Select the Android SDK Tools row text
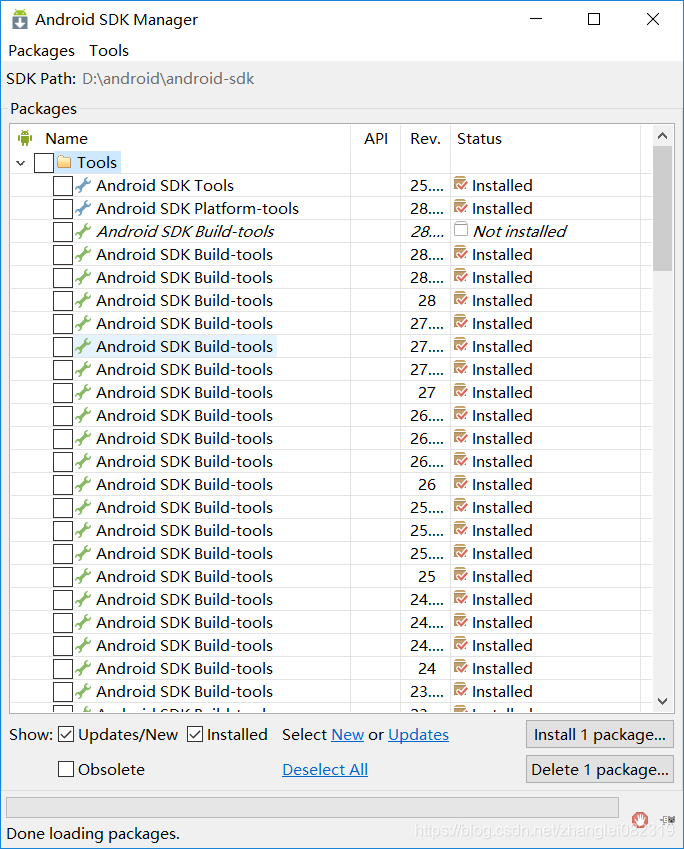This screenshot has height=849, width=684. [x=165, y=186]
